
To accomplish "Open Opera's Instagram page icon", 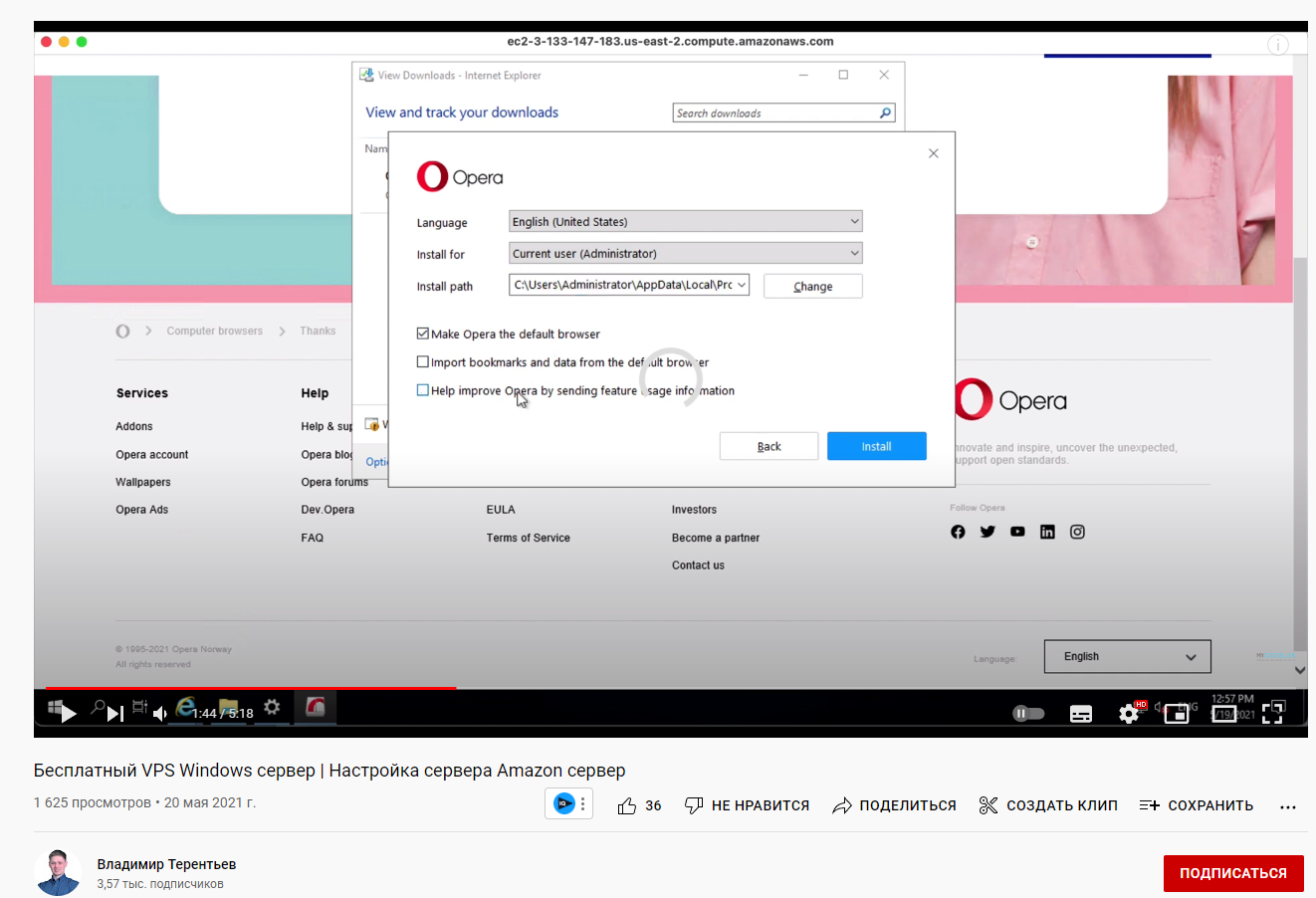I will click(x=1077, y=532).
